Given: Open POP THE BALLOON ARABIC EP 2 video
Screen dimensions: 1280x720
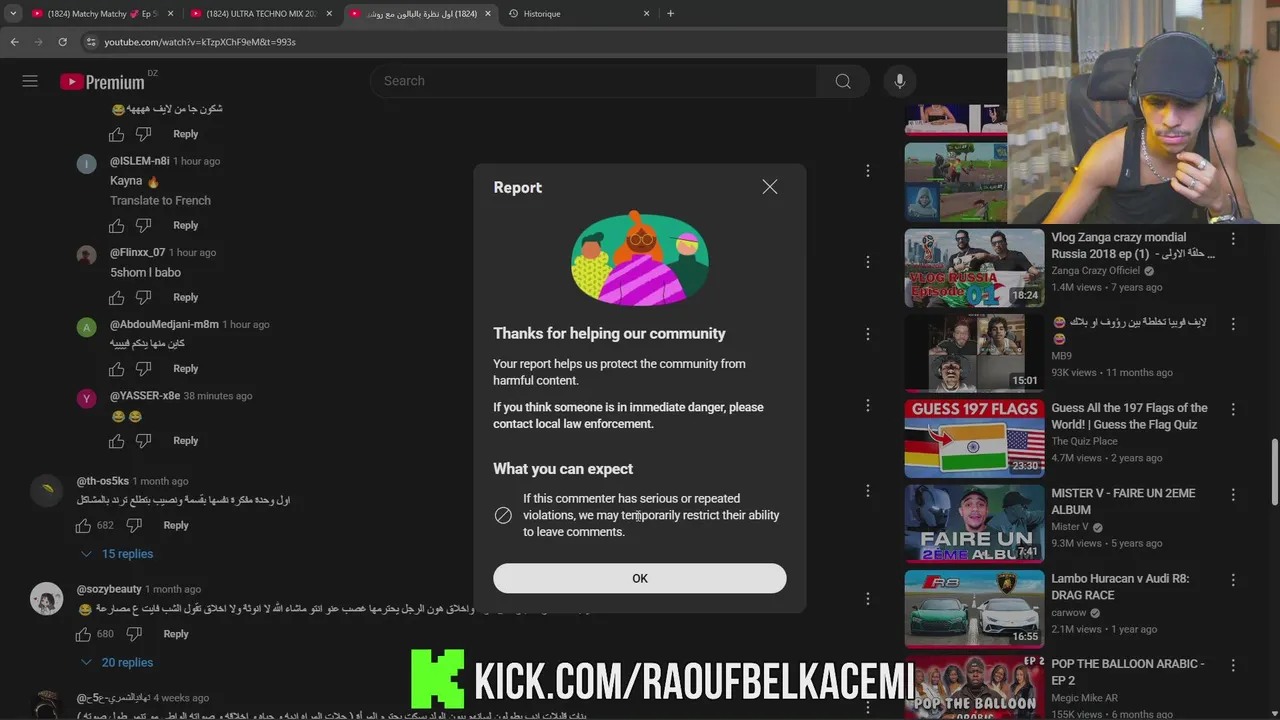Looking at the screenshot, I should (x=974, y=688).
